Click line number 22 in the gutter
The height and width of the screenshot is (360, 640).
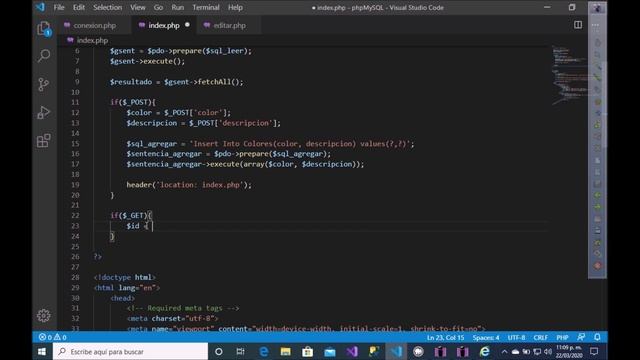click(x=75, y=216)
